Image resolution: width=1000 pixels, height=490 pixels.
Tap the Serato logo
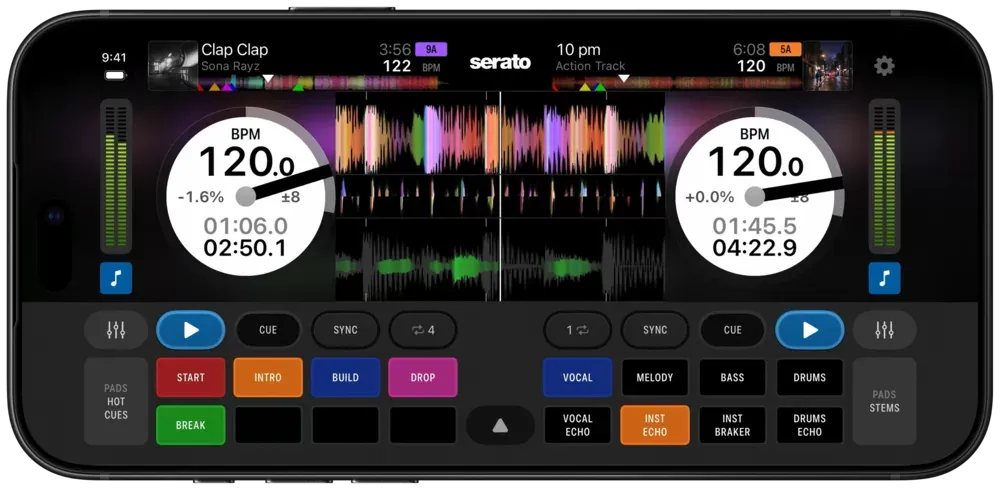click(500, 62)
